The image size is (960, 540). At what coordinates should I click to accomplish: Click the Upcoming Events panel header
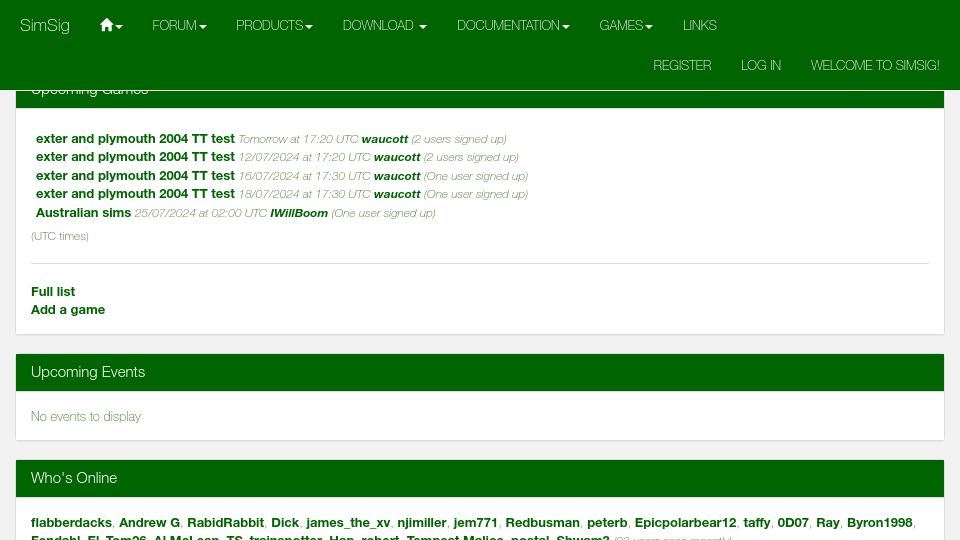click(480, 372)
